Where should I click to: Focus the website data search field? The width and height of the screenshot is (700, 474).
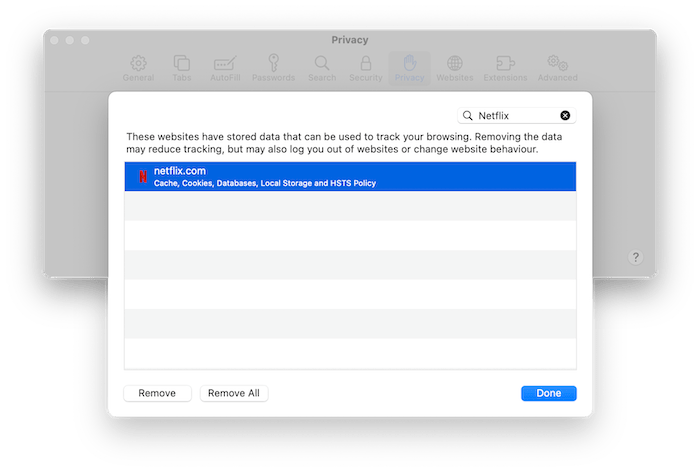(517, 116)
